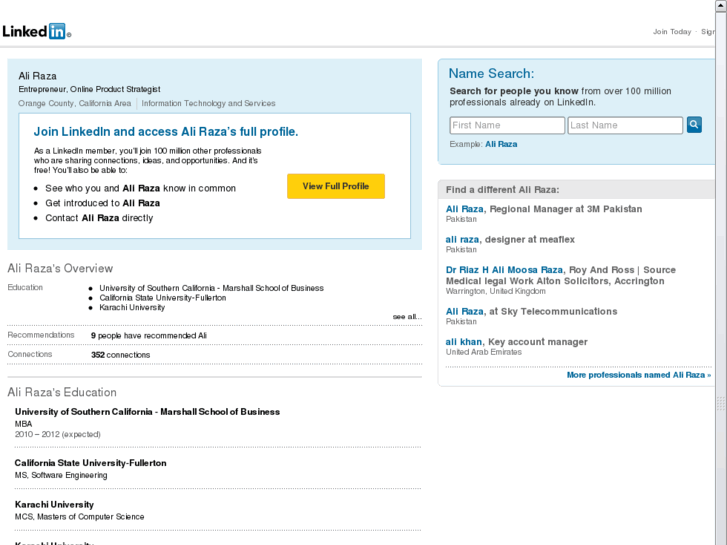Expand education list with 'see all...'
This screenshot has height=545, width=727.
[406, 316]
